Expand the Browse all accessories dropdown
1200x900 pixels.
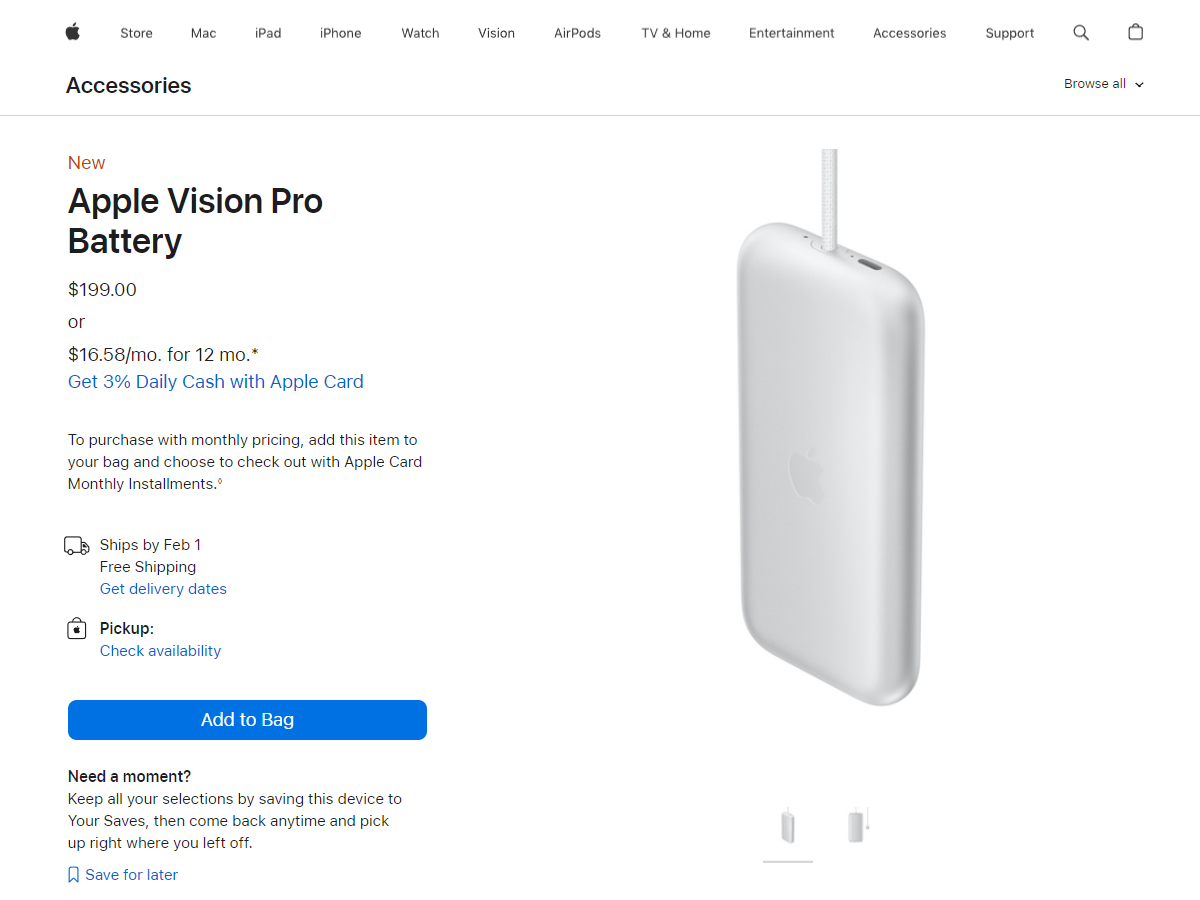tap(1095, 84)
